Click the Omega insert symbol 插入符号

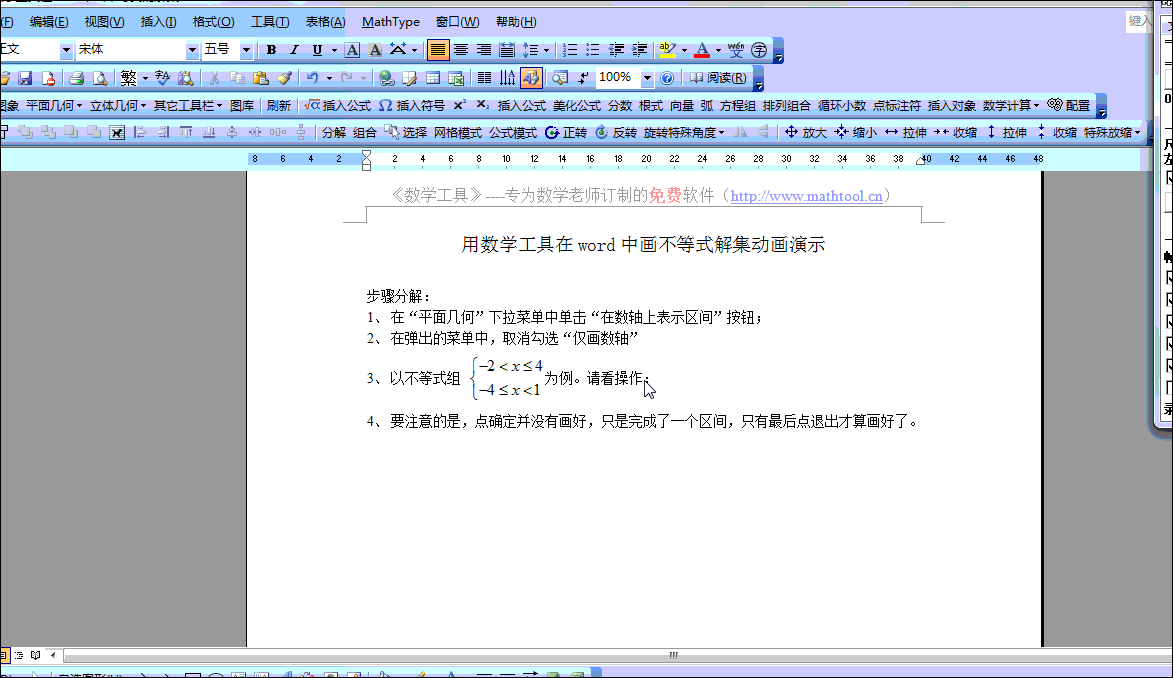pos(411,106)
